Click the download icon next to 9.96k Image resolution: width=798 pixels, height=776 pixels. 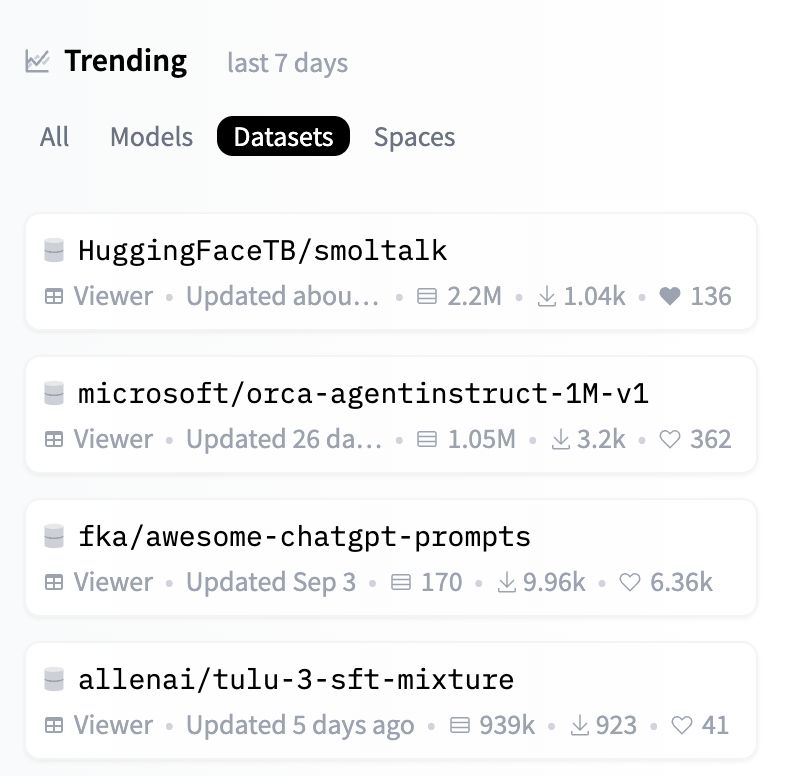[x=506, y=582]
